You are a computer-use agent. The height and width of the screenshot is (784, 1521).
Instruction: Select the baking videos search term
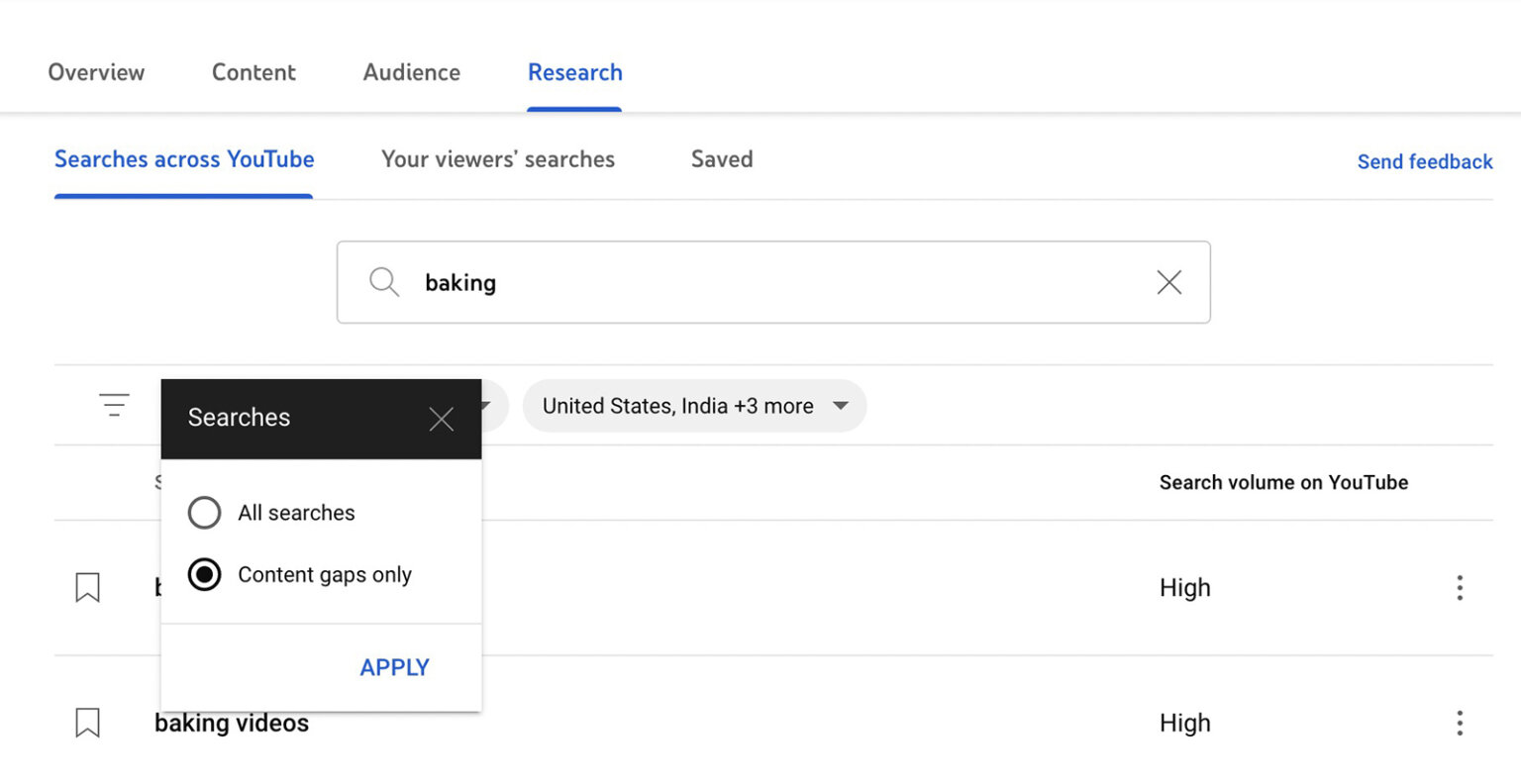[231, 723]
